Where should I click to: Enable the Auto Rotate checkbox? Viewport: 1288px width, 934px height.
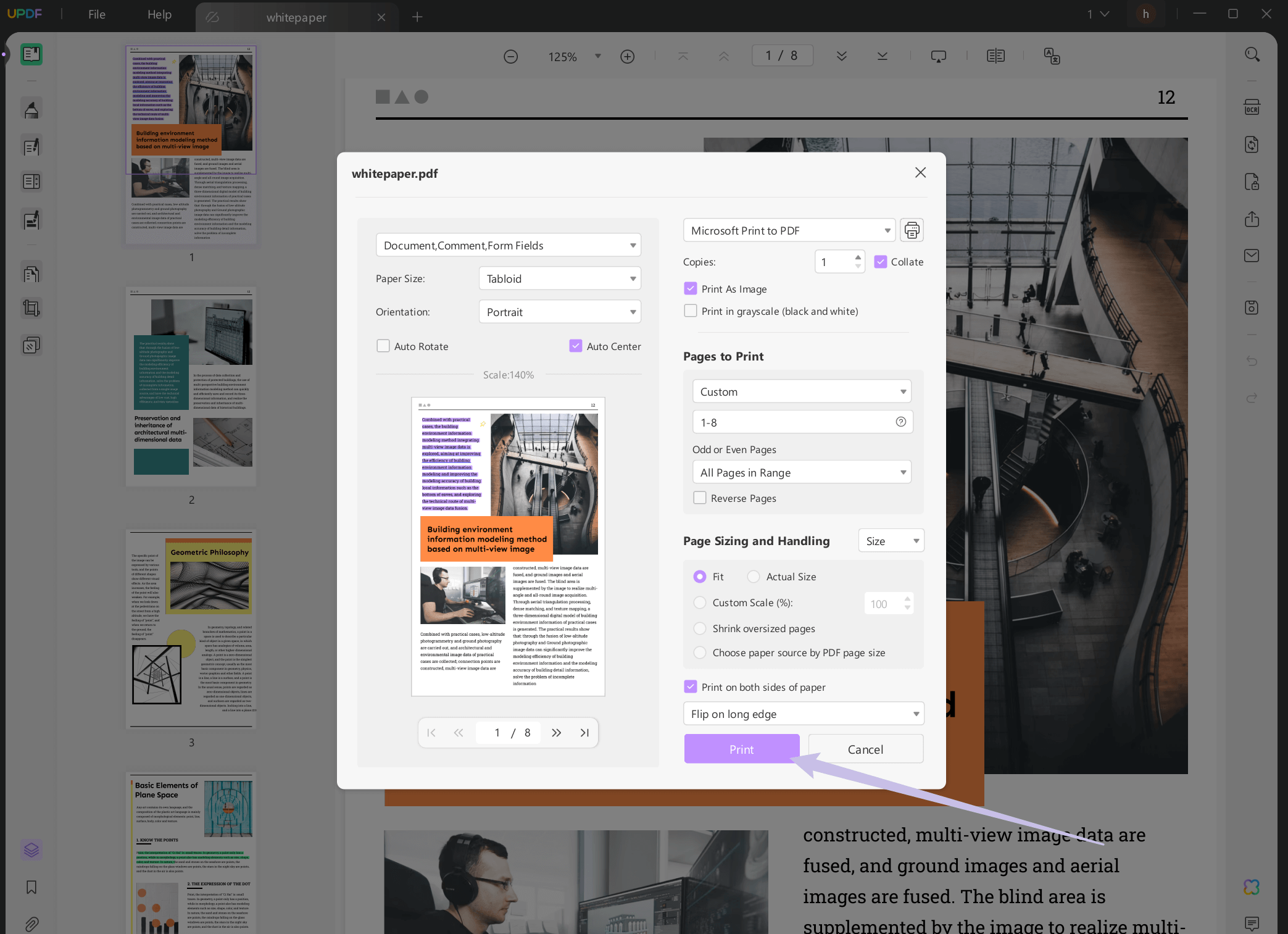point(383,346)
